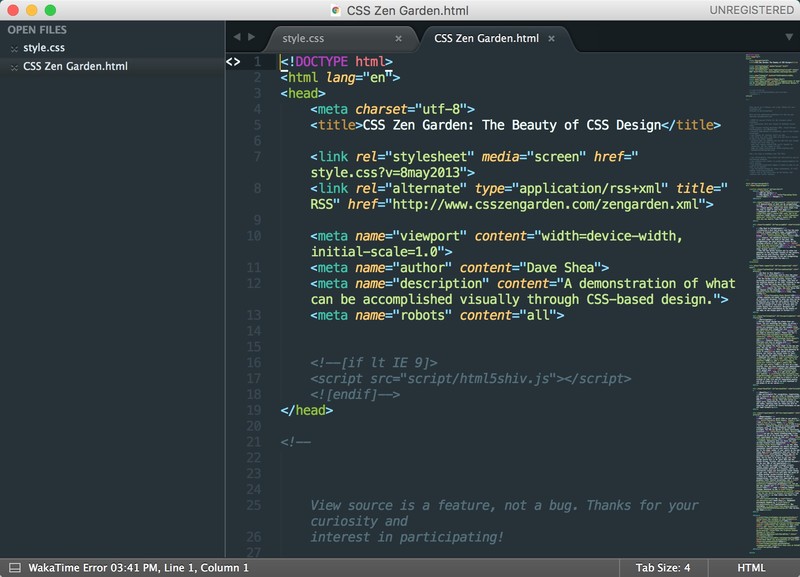
Task: Close CSS Zen Garden.html in Open Files sidebar
Action: 14,67
